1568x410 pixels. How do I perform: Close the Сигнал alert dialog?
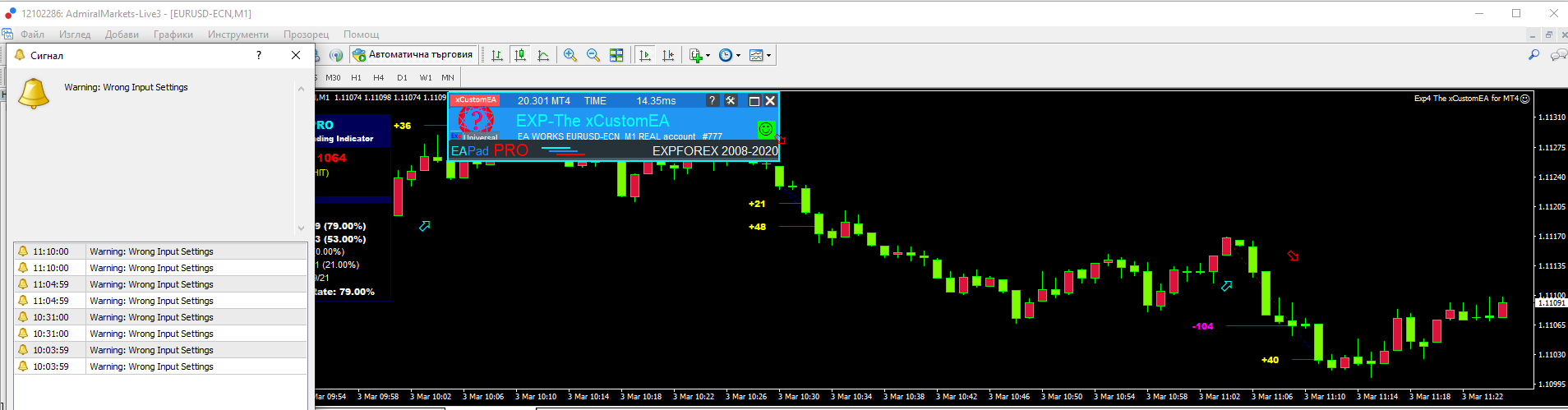[296, 55]
